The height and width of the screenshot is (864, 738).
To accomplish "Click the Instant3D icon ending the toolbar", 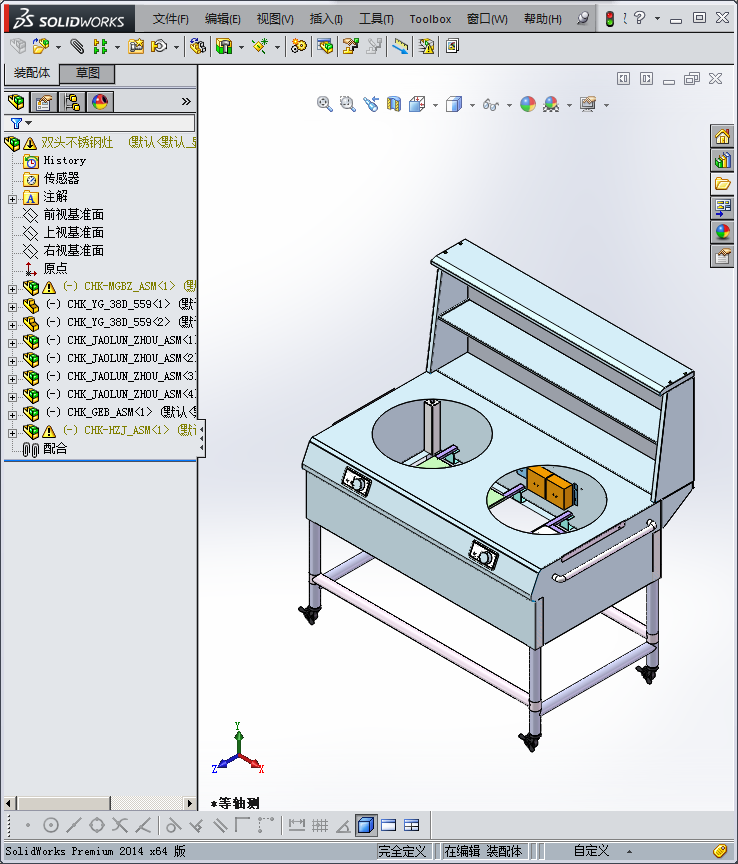I will click(453, 46).
